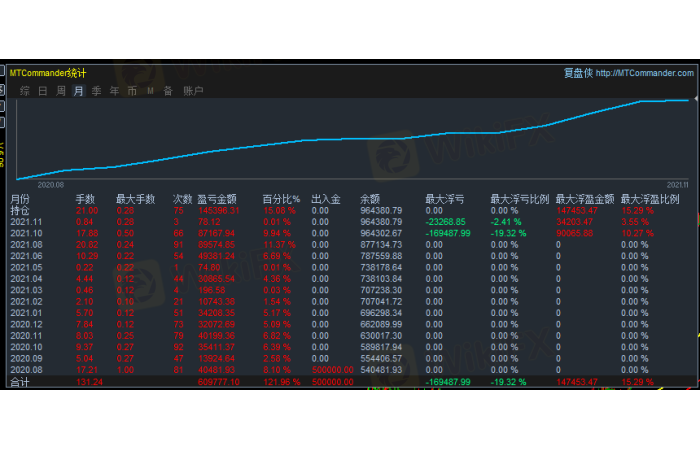The width and height of the screenshot is (700, 450).
Task: Click the 最大浮亏 column header
Action: 443,200
